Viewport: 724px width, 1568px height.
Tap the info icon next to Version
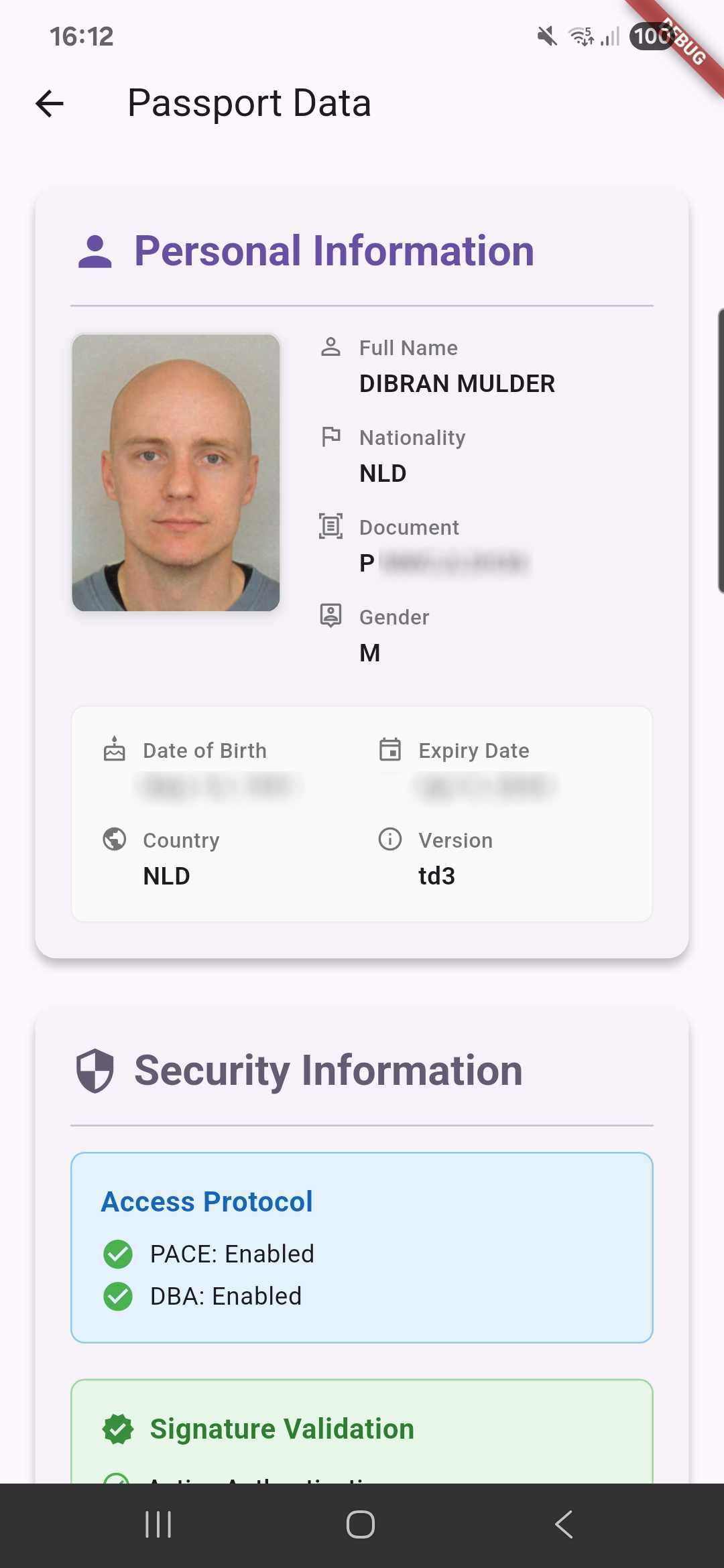click(x=390, y=839)
